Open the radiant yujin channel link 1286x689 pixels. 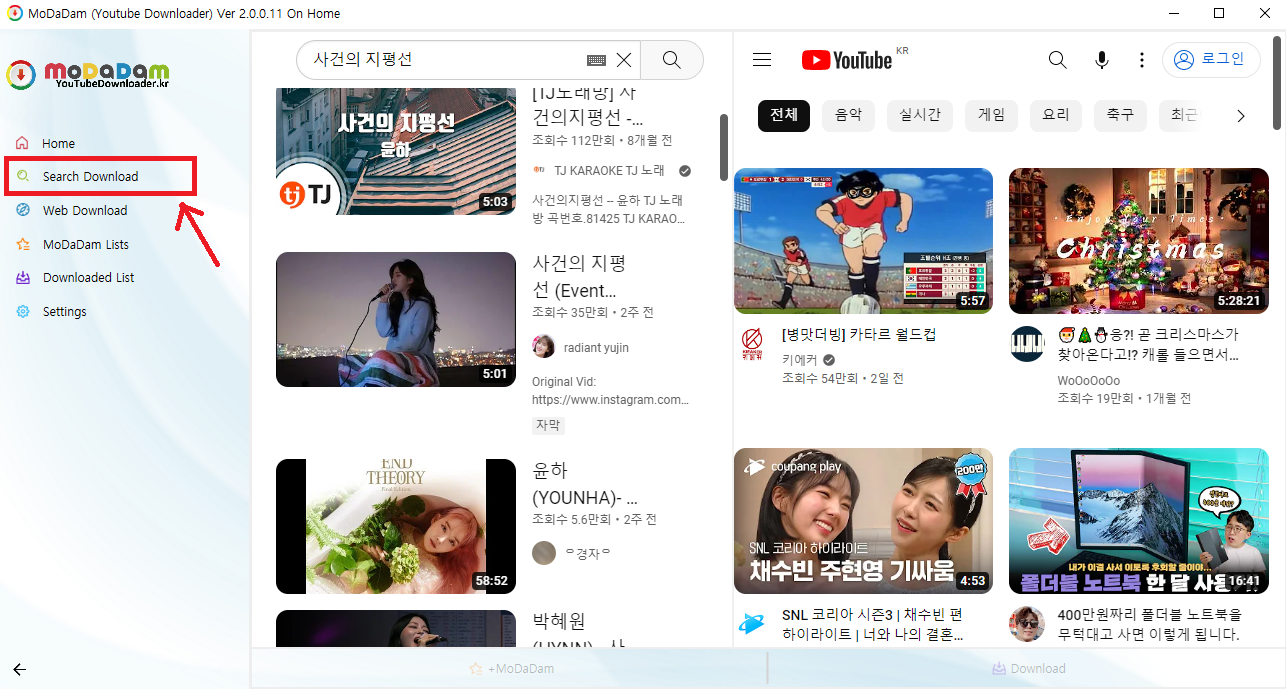[596, 347]
